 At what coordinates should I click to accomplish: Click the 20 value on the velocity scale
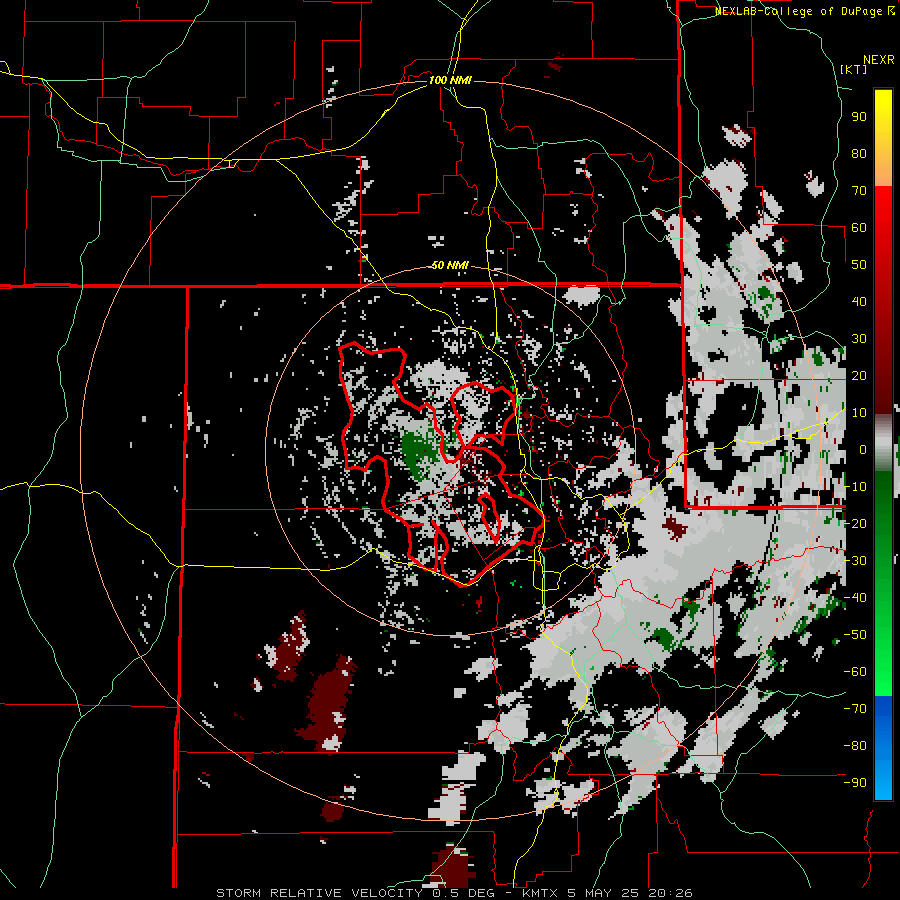pyautogui.click(x=859, y=375)
